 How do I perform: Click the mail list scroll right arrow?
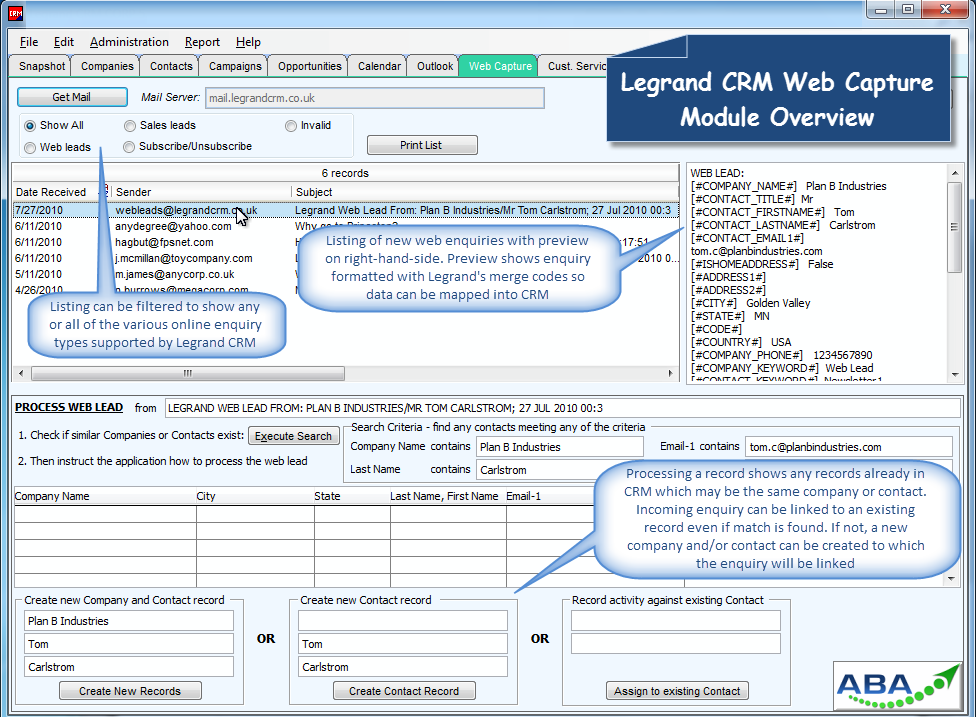670,373
